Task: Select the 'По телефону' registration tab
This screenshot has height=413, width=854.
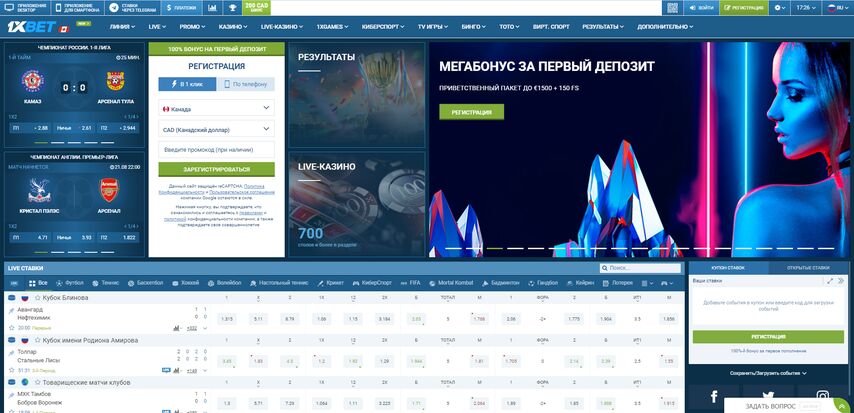Action: click(x=246, y=84)
